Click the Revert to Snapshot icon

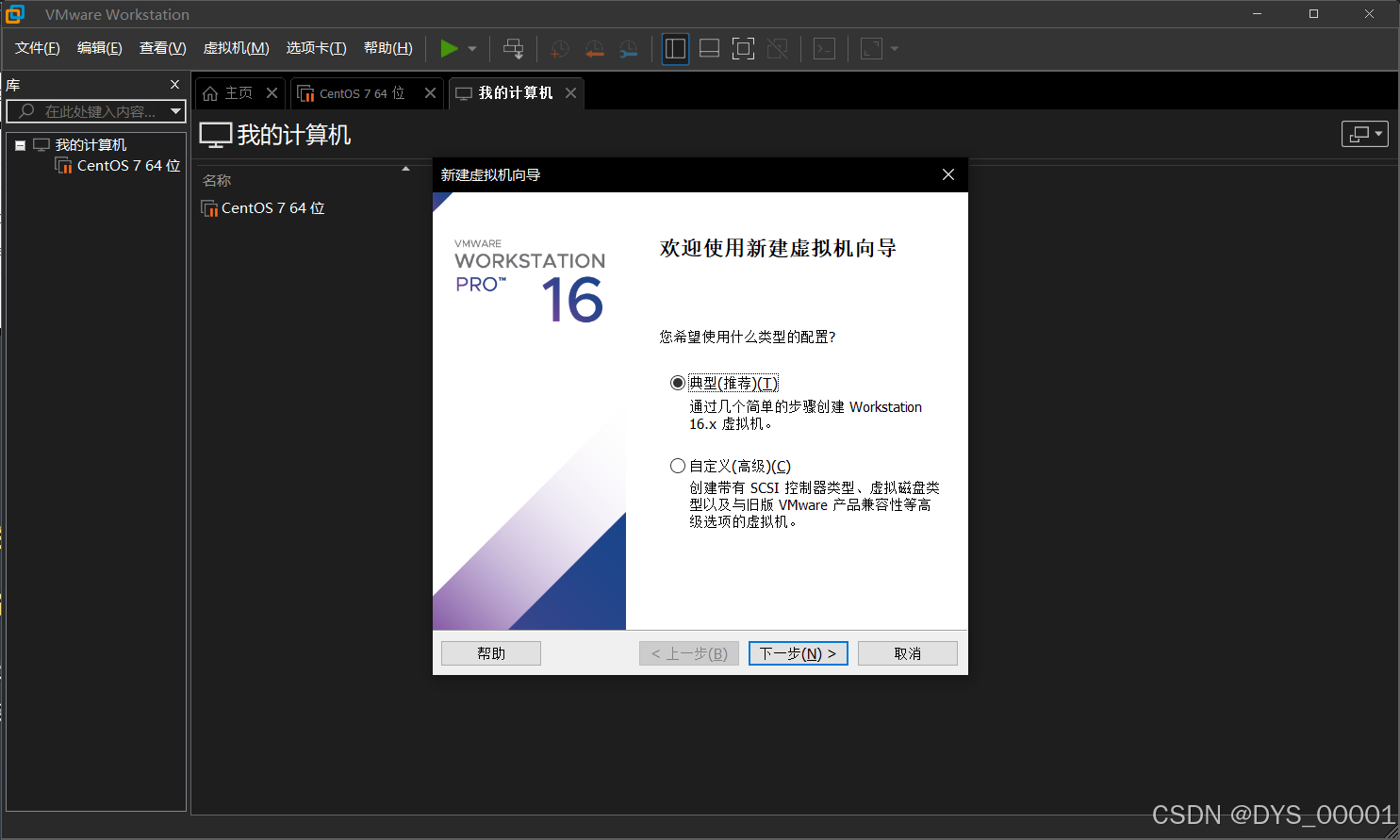(594, 49)
